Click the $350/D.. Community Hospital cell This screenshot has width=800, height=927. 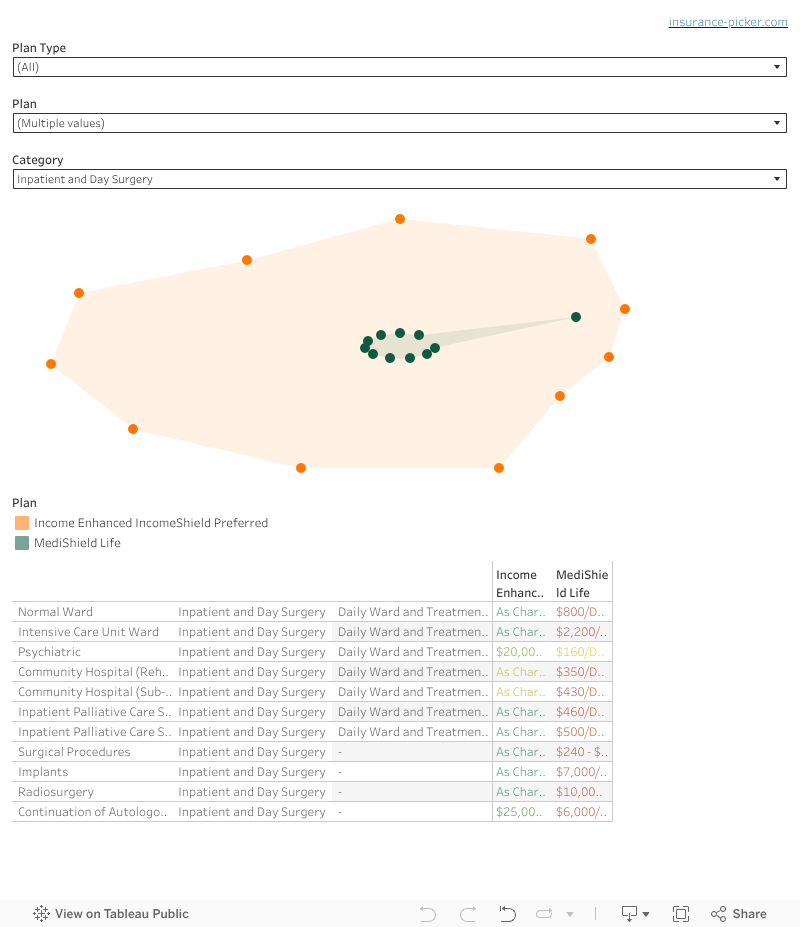(x=580, y=672)
